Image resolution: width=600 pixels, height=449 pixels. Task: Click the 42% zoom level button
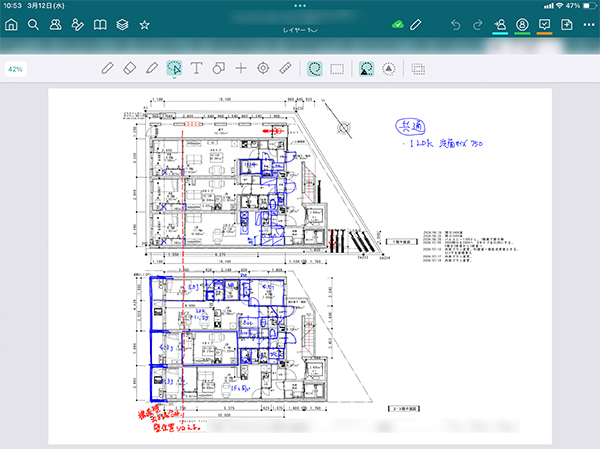tap(16, 69)
